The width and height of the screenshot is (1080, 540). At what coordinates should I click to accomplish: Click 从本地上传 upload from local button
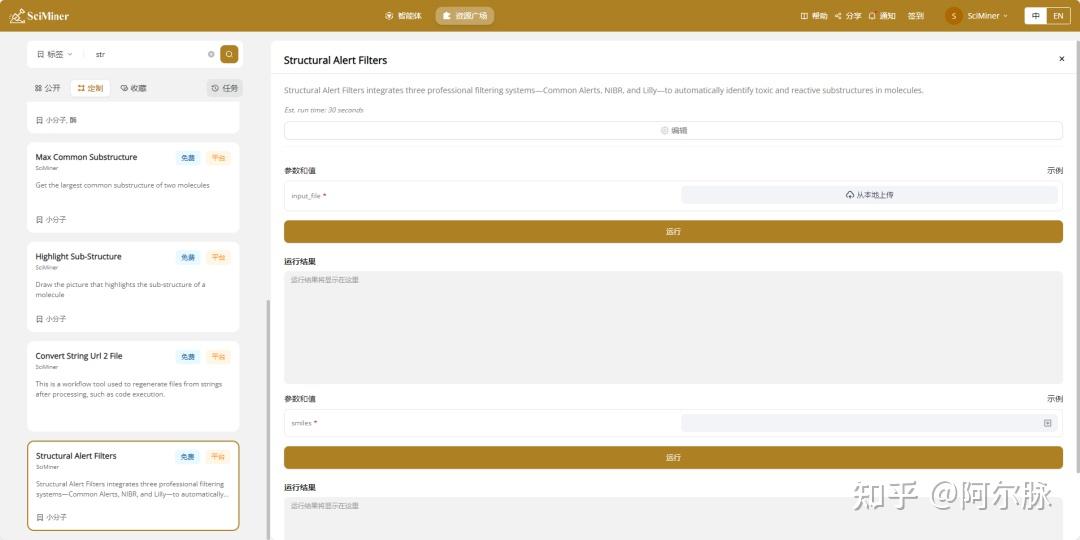[x=869, y=195]
